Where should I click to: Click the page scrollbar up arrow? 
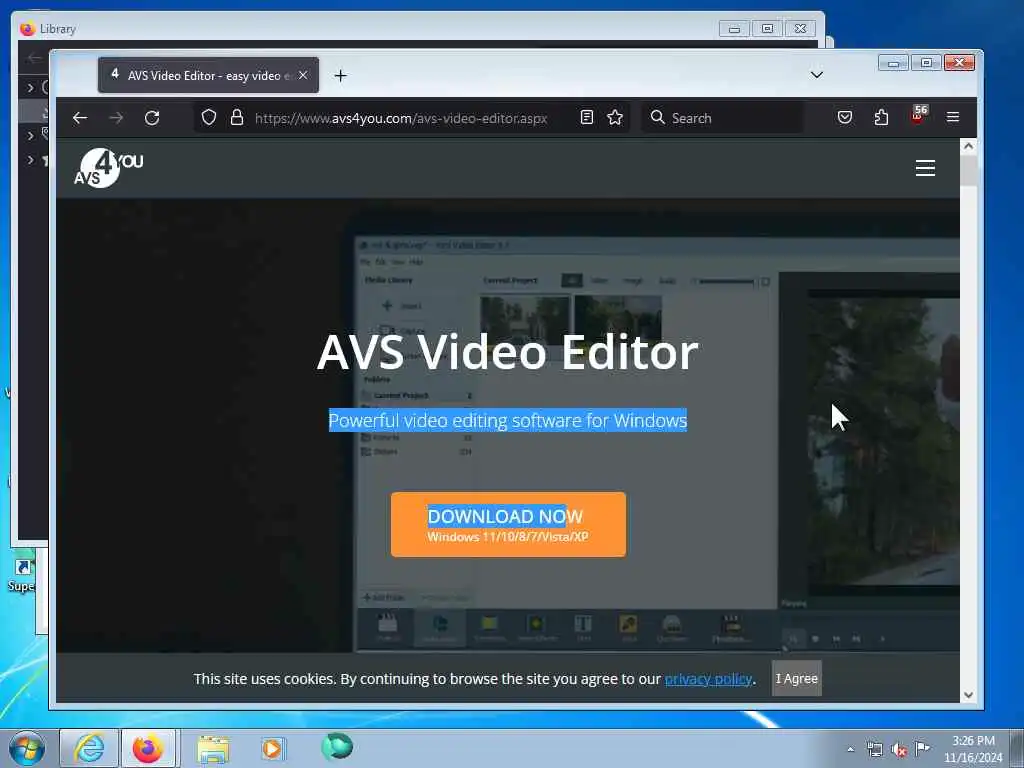968,146
